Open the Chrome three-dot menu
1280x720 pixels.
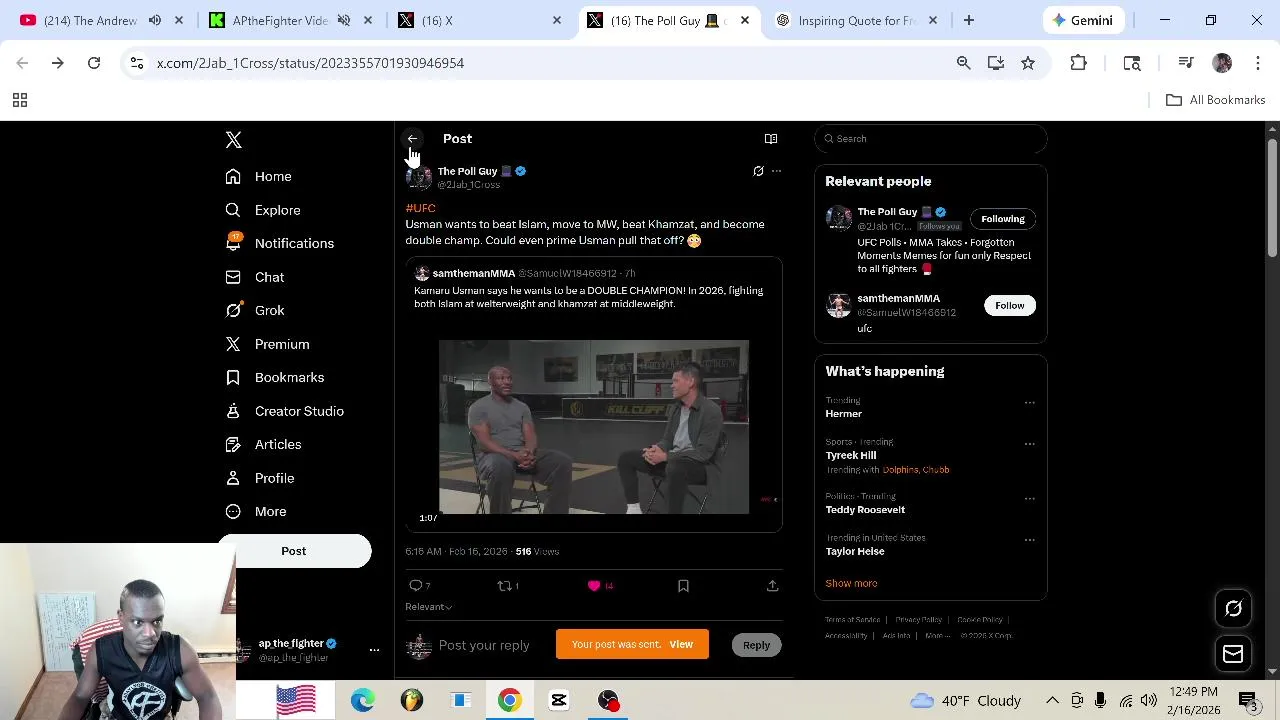1258,63
